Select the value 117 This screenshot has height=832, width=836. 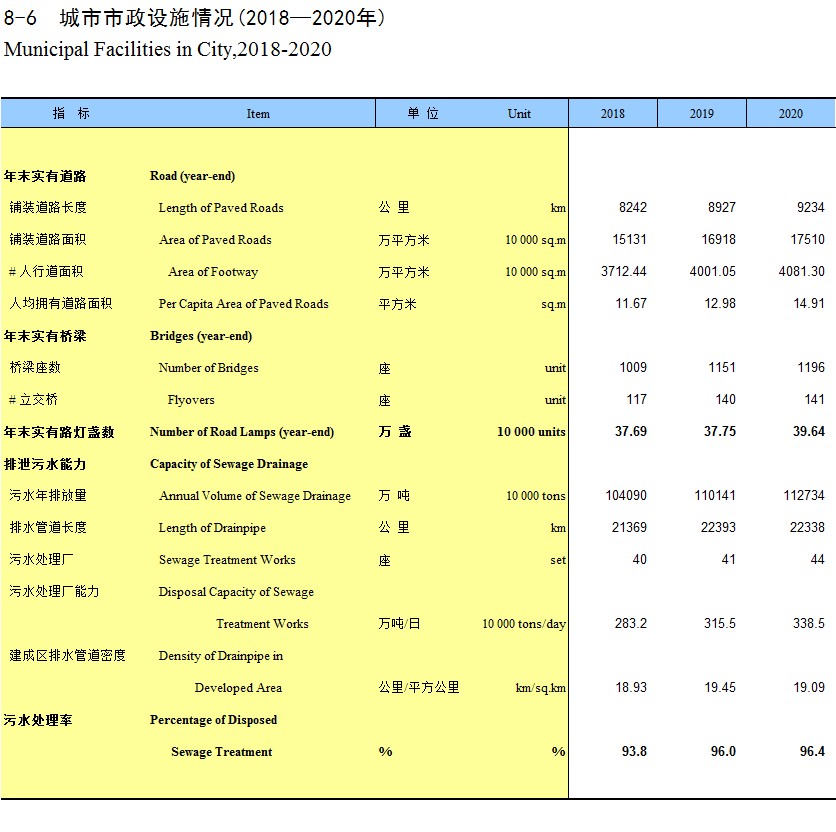click(637, 399)
